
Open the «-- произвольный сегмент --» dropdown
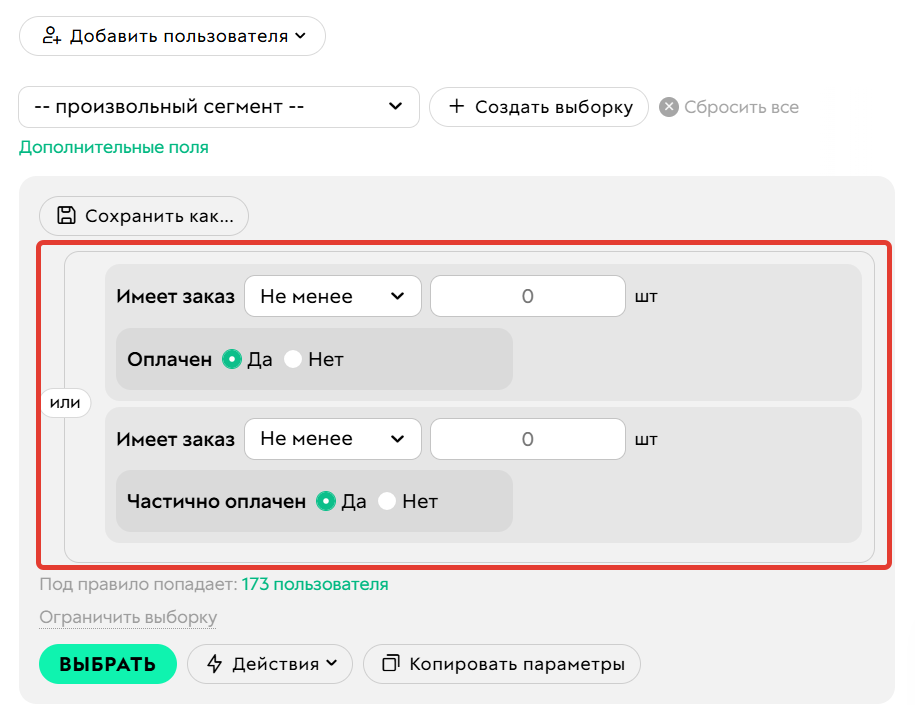(x=219, y=107)
